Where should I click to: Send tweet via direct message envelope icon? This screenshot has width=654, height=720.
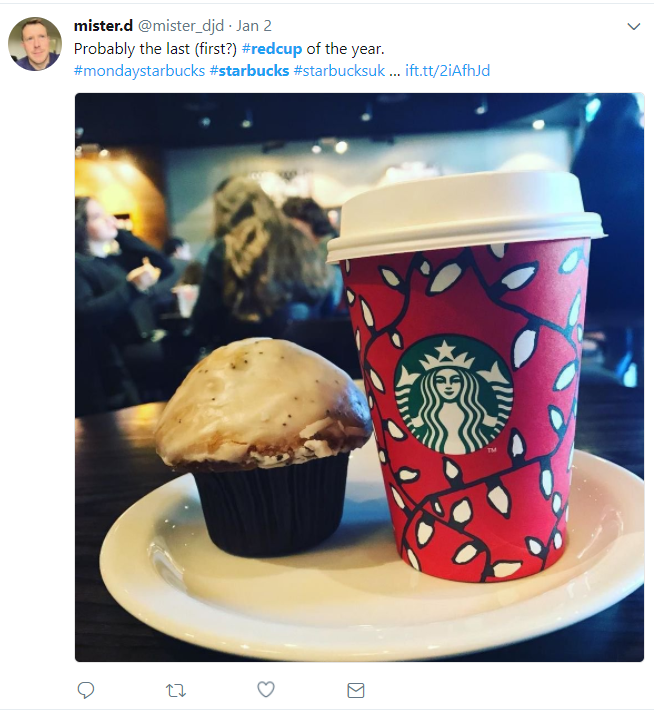(355, 690)
